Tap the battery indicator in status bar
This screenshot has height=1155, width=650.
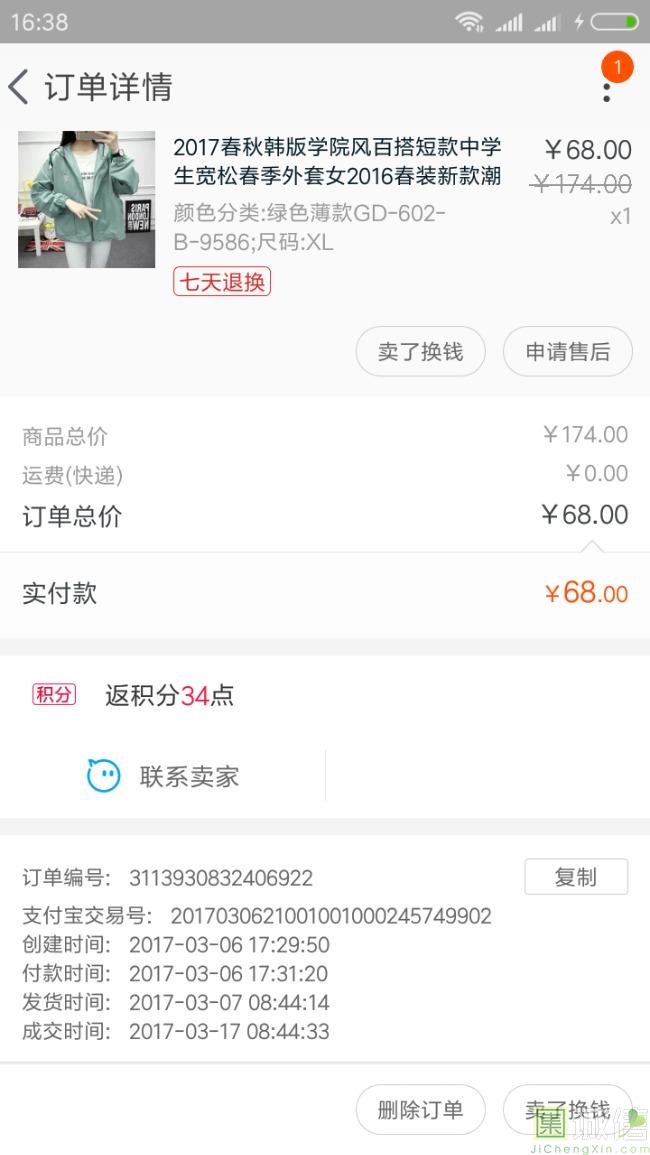tap(614, 21)
